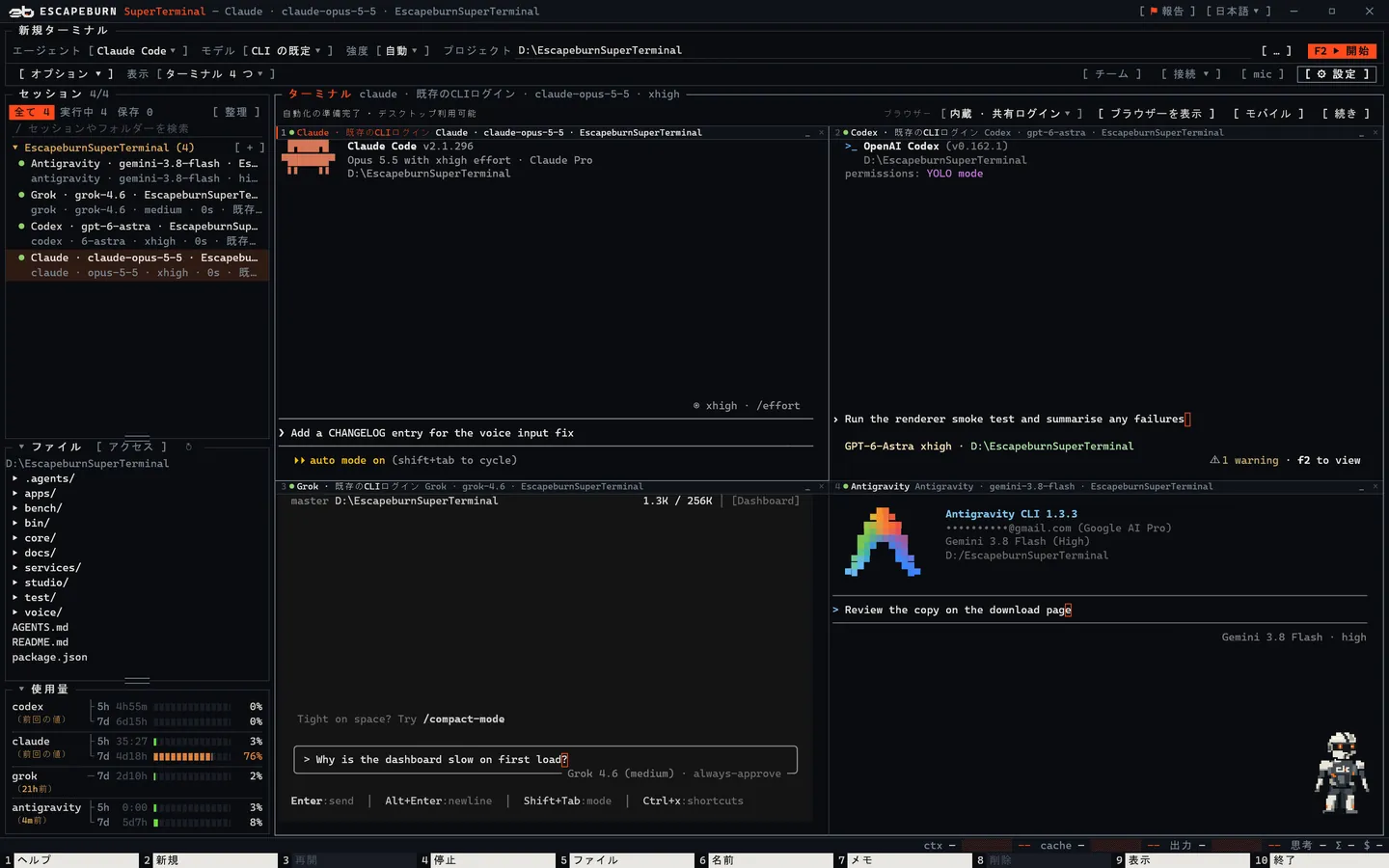Click the refresh icon beside アクセス in files panel
Viewport: 1389px width, 868px height.
[x=188, y=447]
